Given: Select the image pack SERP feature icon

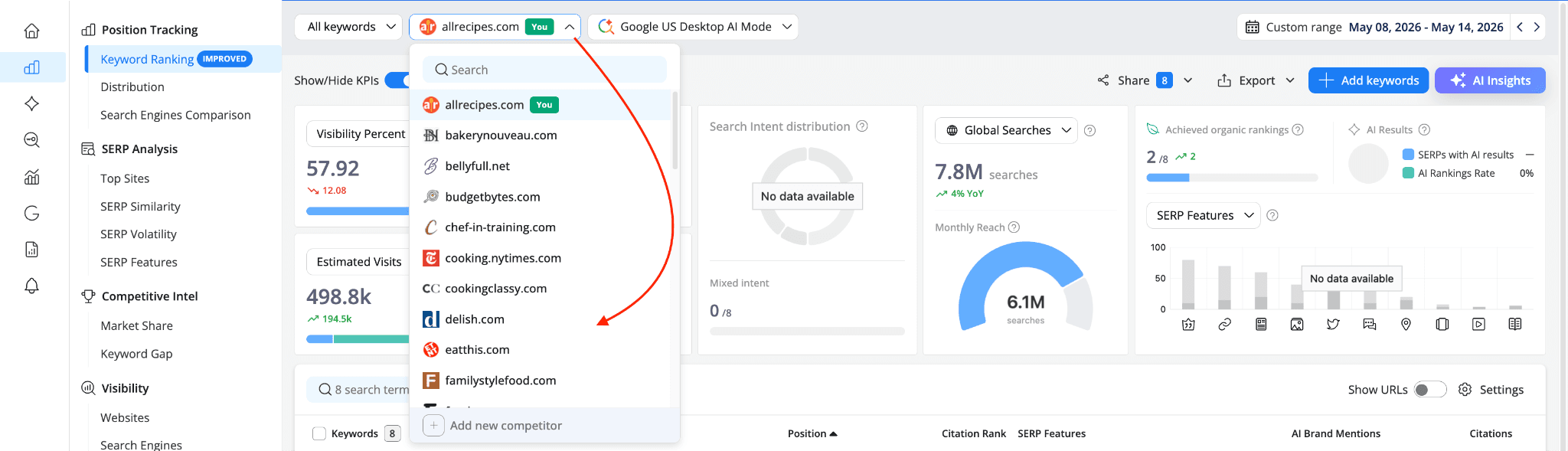Looking at the screenshot, I should pyautogui.click(x=1297, y=325).
